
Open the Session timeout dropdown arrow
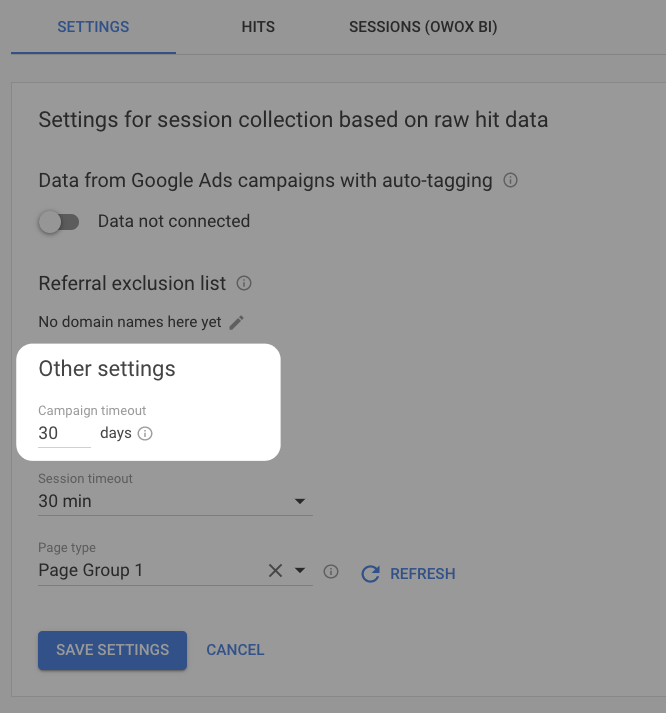[300, 501]
